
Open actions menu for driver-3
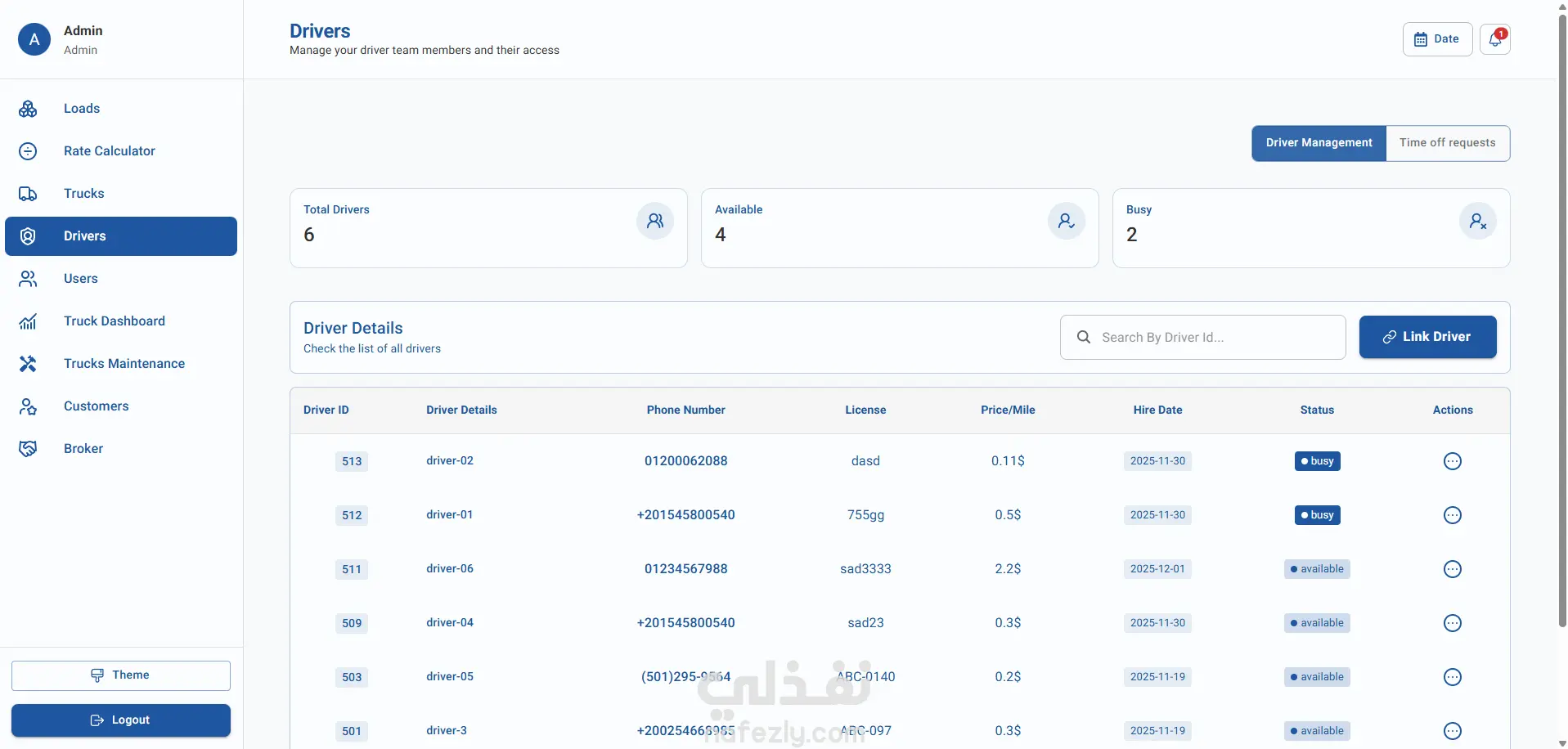point(1453,731)
